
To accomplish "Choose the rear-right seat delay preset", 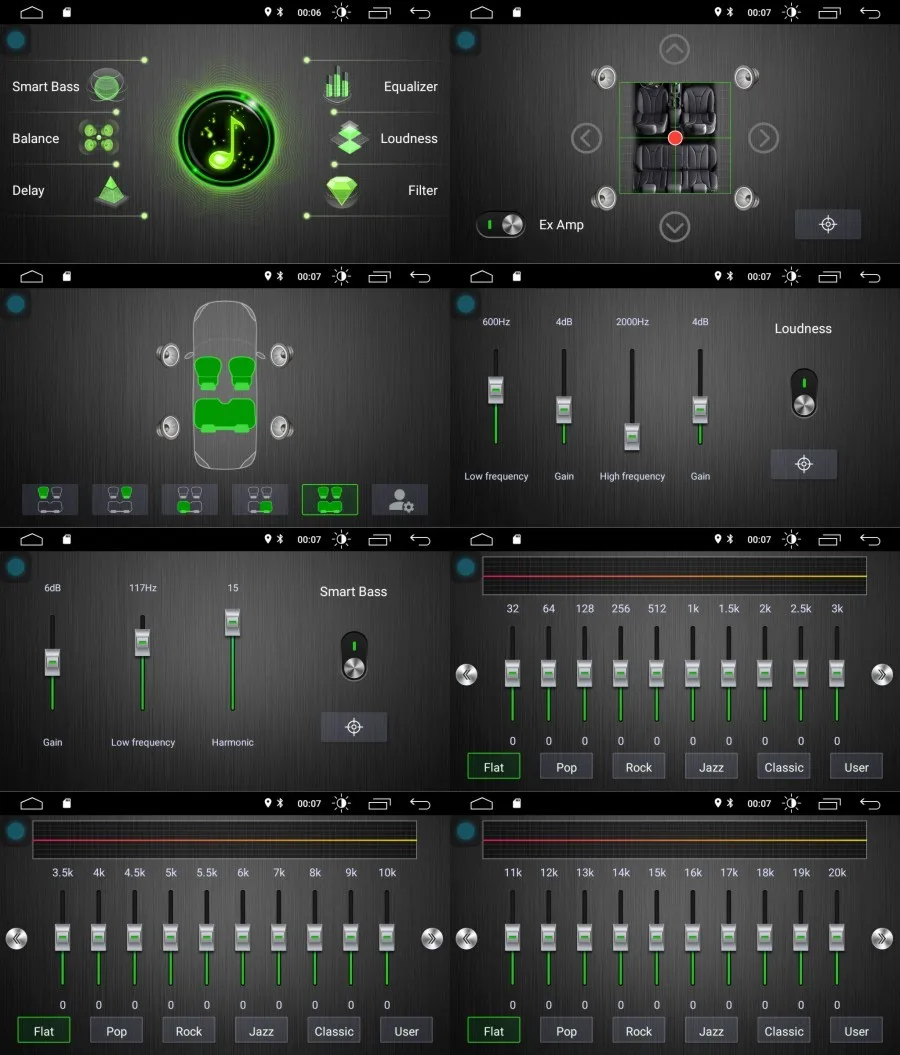I will click(260, 499).
